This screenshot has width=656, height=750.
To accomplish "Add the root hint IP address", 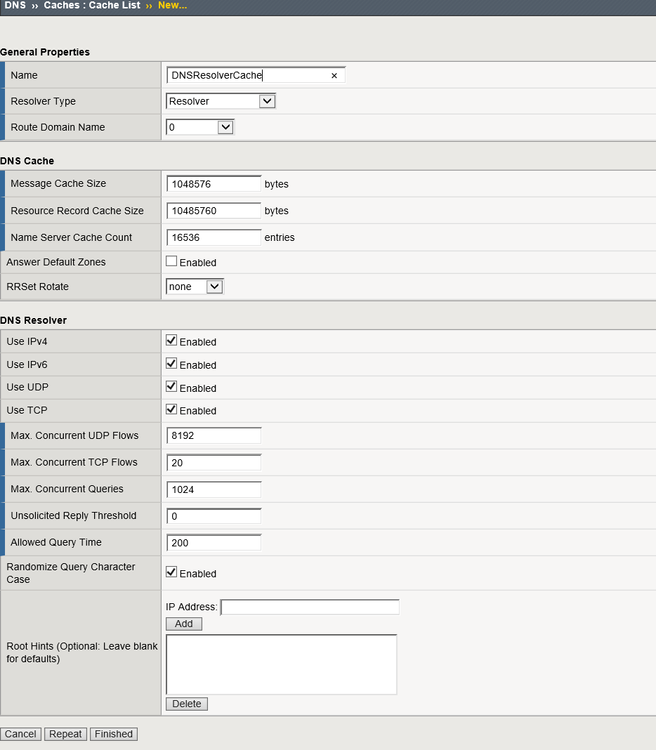I will tap(184, 624).
